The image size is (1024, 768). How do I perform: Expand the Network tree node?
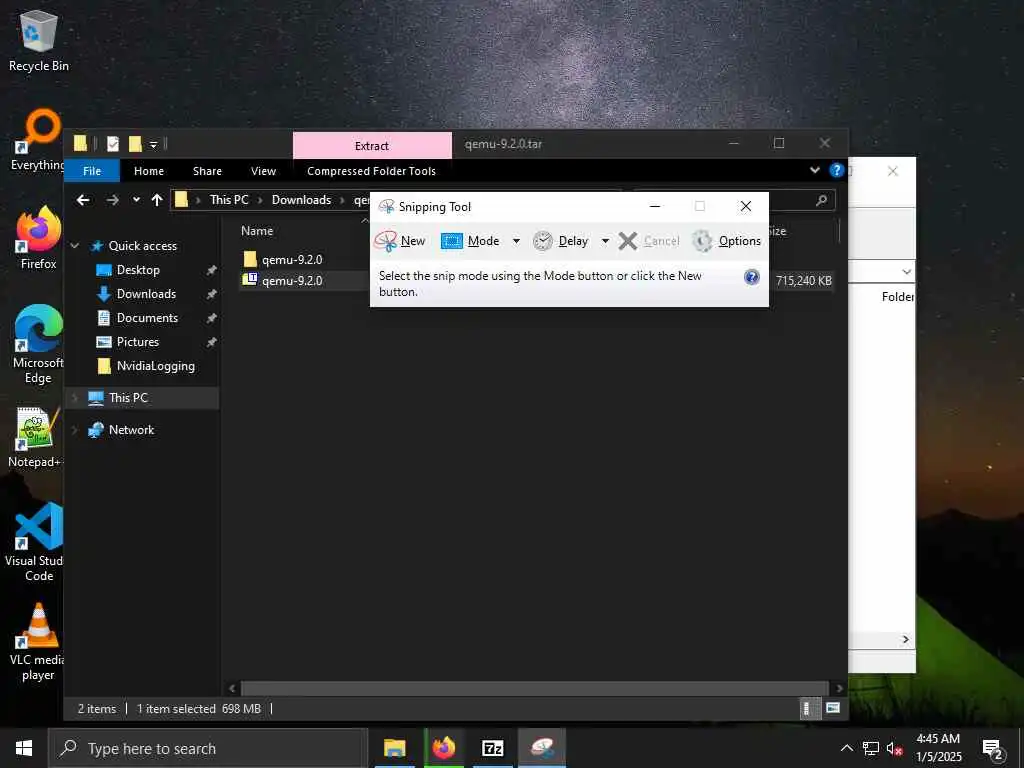[74, 430]
